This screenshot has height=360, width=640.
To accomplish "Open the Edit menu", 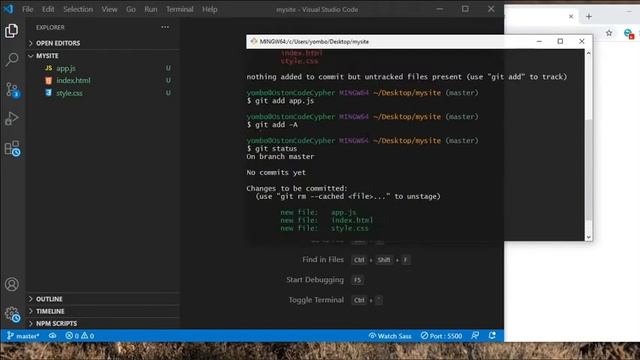I will click(48, 9).
